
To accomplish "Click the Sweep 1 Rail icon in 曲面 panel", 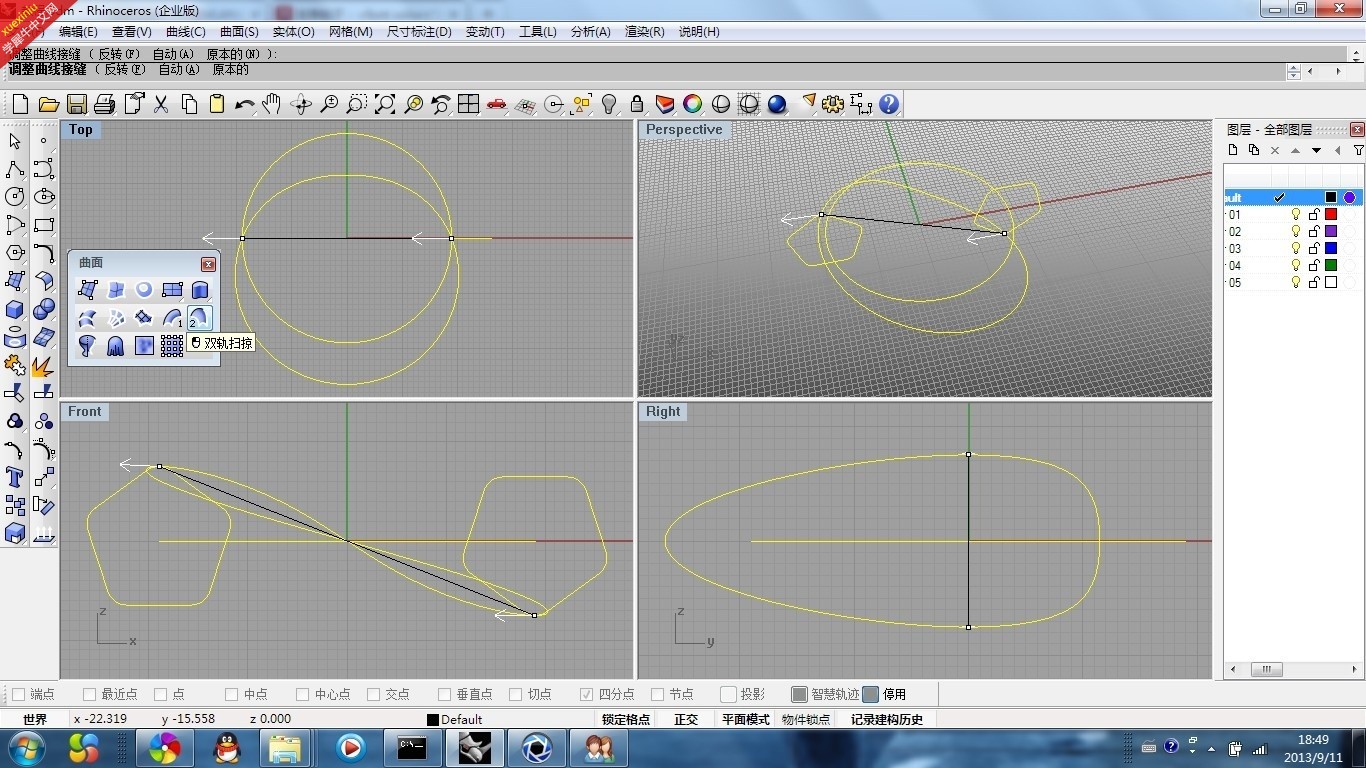I will pos(172,318).
